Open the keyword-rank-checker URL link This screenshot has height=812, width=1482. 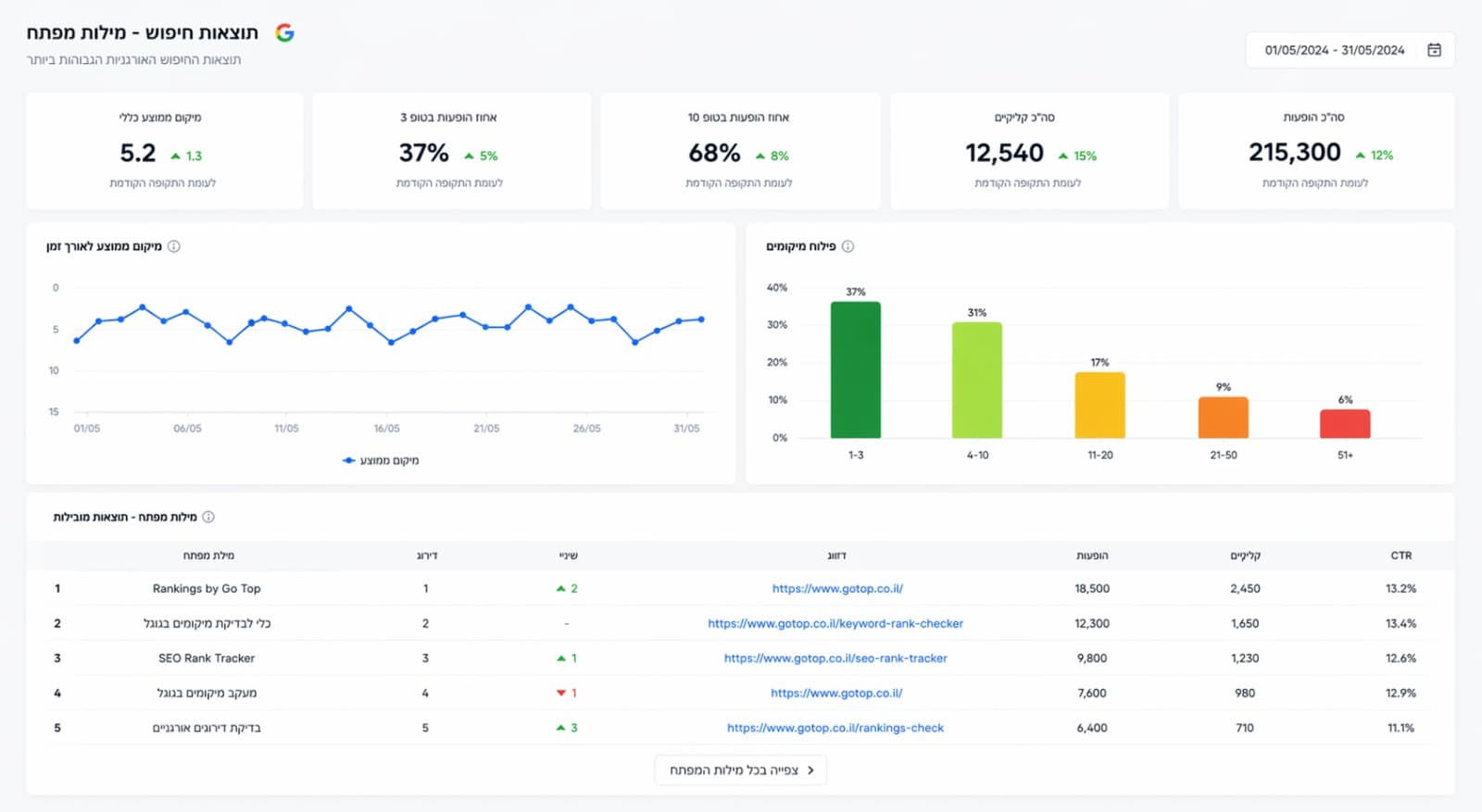(835, 623)
